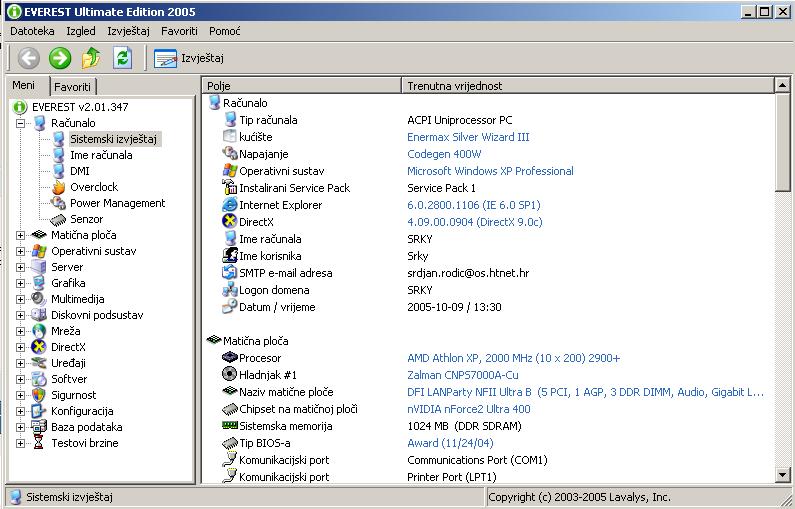Click the Sigurnost shield icon

(39, 395)
